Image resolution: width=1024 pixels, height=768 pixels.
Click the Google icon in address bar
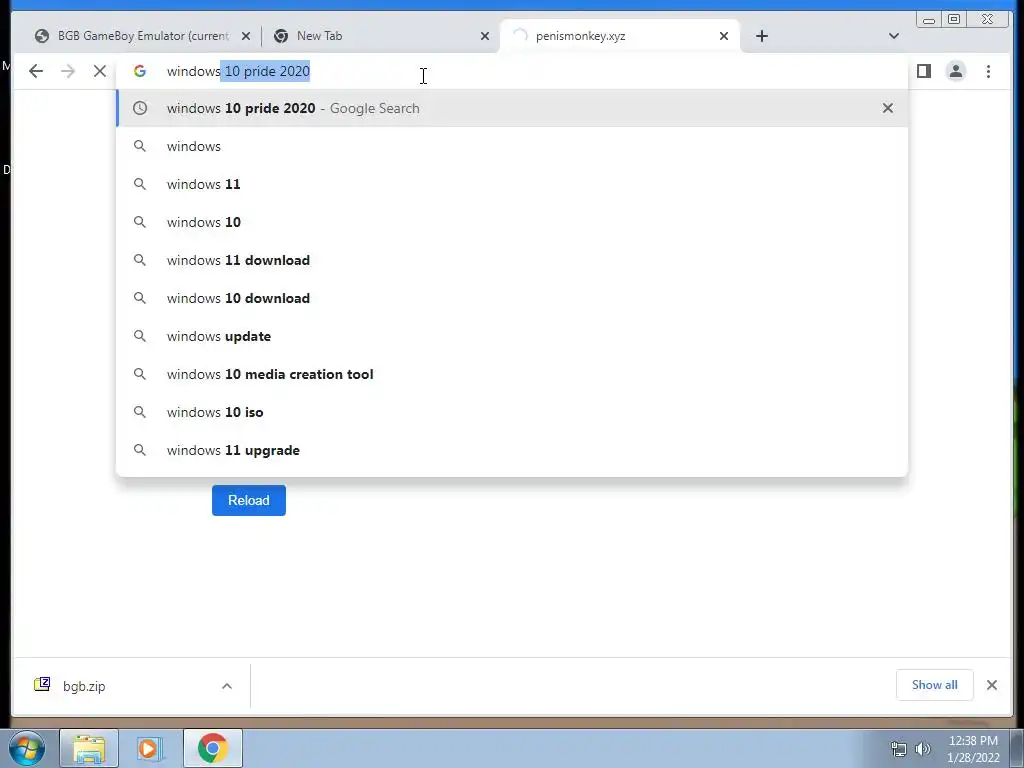pos(140,71)
